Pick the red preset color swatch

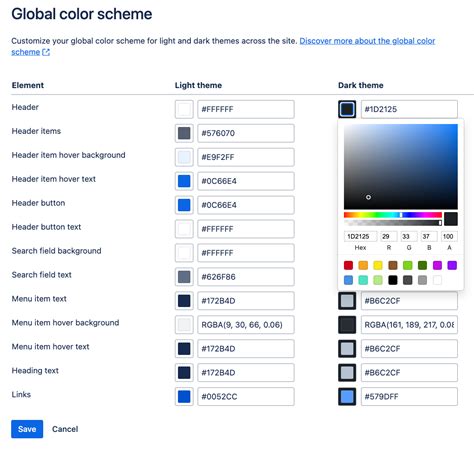pos(348,265)
